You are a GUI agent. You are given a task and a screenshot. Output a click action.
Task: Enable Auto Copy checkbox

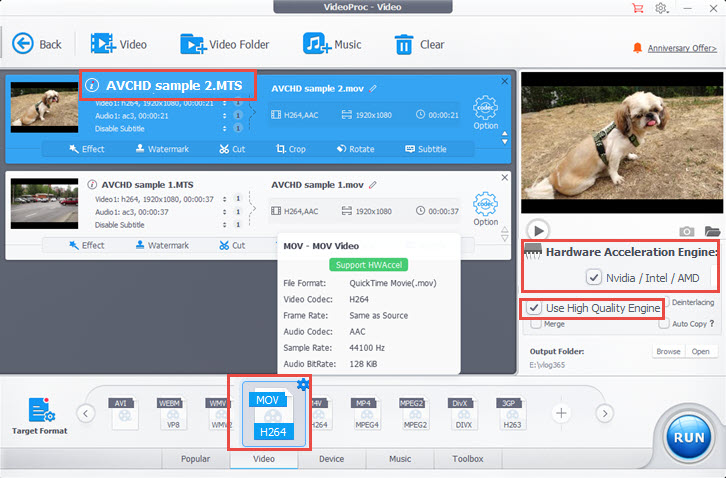point(663,324)
